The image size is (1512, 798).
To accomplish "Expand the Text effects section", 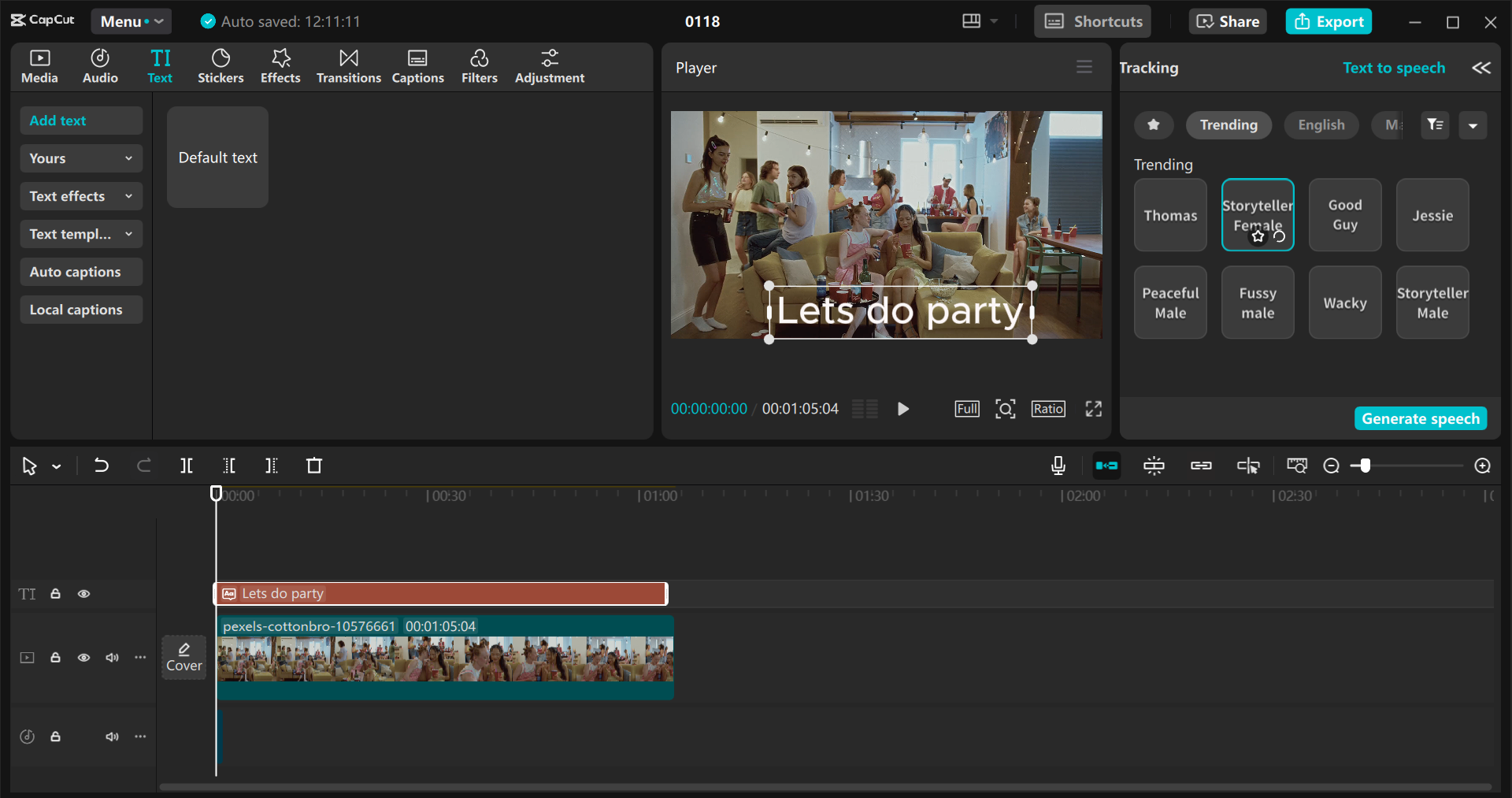I will click(x=80, y=196).
